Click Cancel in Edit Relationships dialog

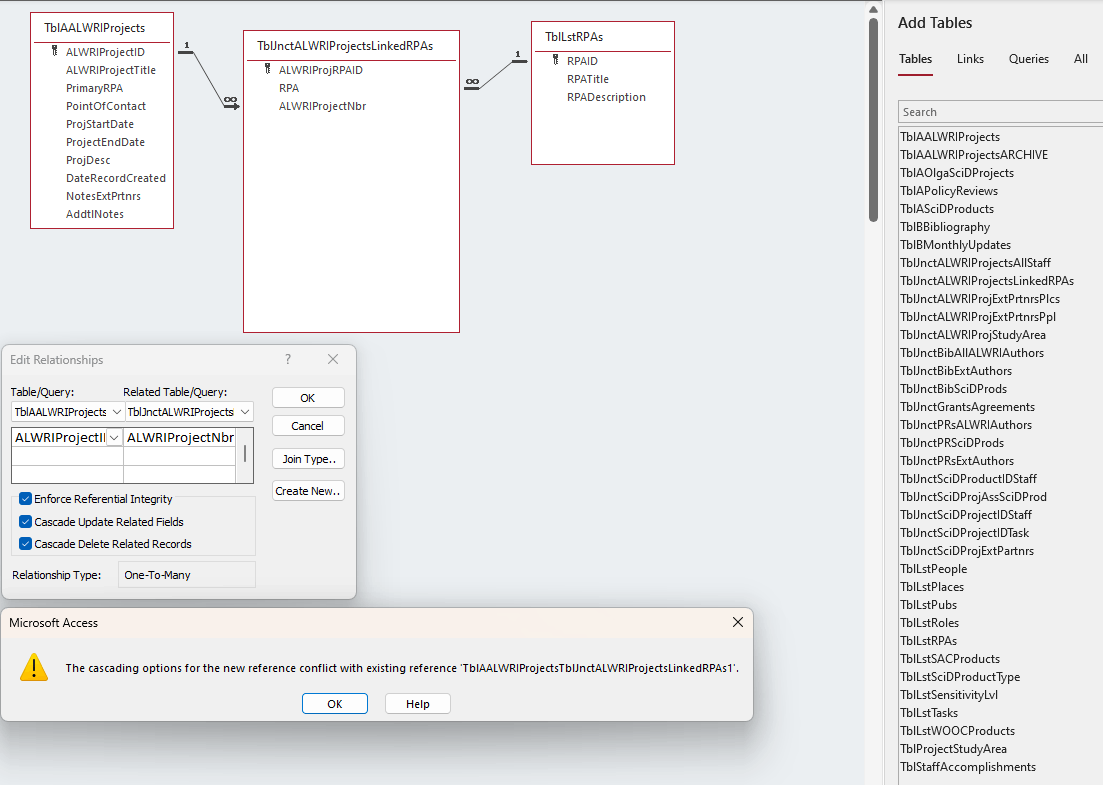pos(308,426)
